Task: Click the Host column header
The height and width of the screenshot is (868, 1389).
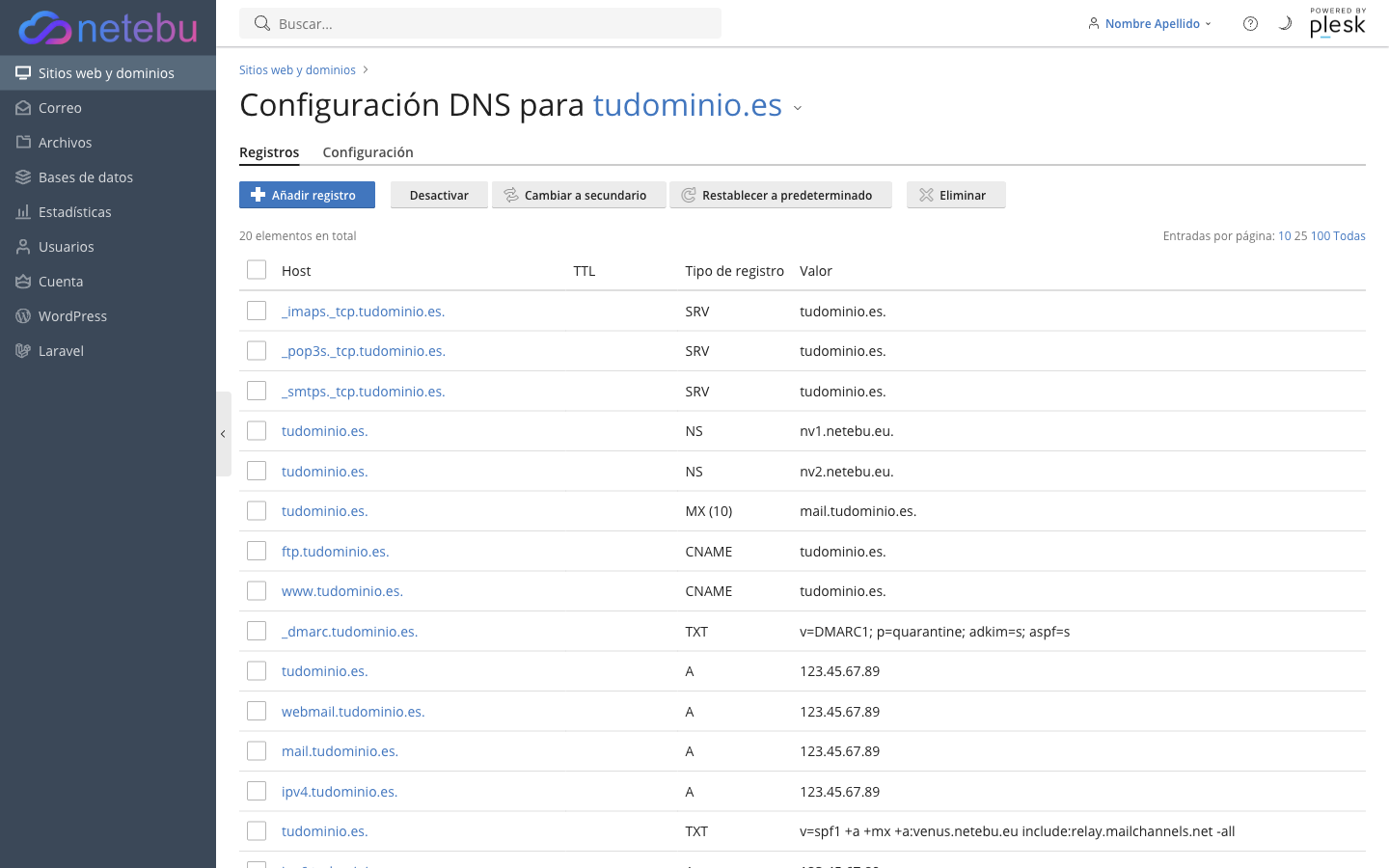Action: [296, 271]
